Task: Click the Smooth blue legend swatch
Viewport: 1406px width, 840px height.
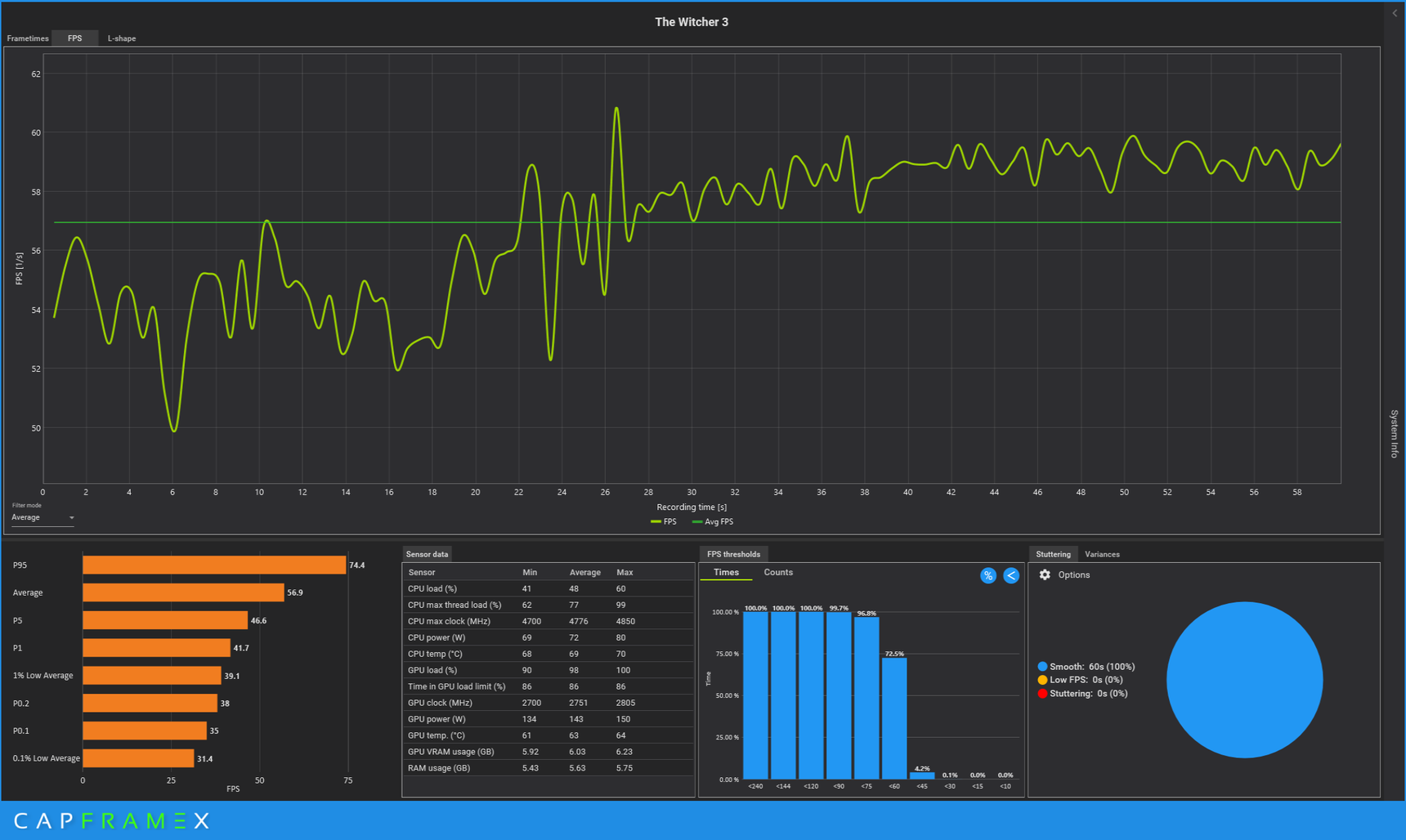Action: coord(1042,667)
